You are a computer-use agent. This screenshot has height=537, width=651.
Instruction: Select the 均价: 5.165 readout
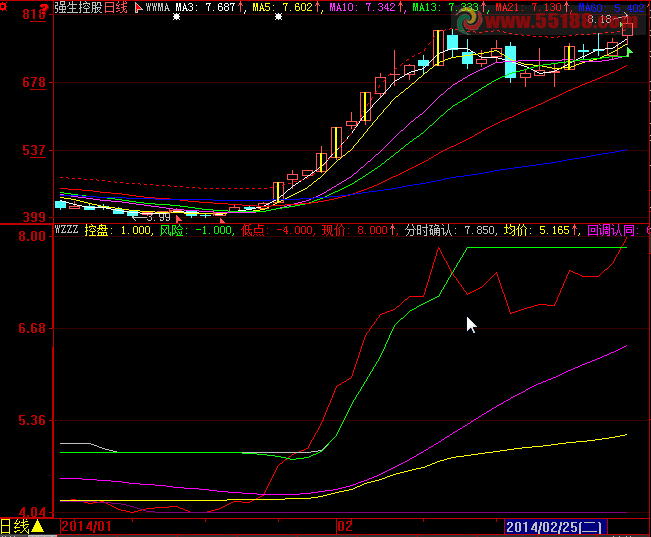click(x=537, y=230)
